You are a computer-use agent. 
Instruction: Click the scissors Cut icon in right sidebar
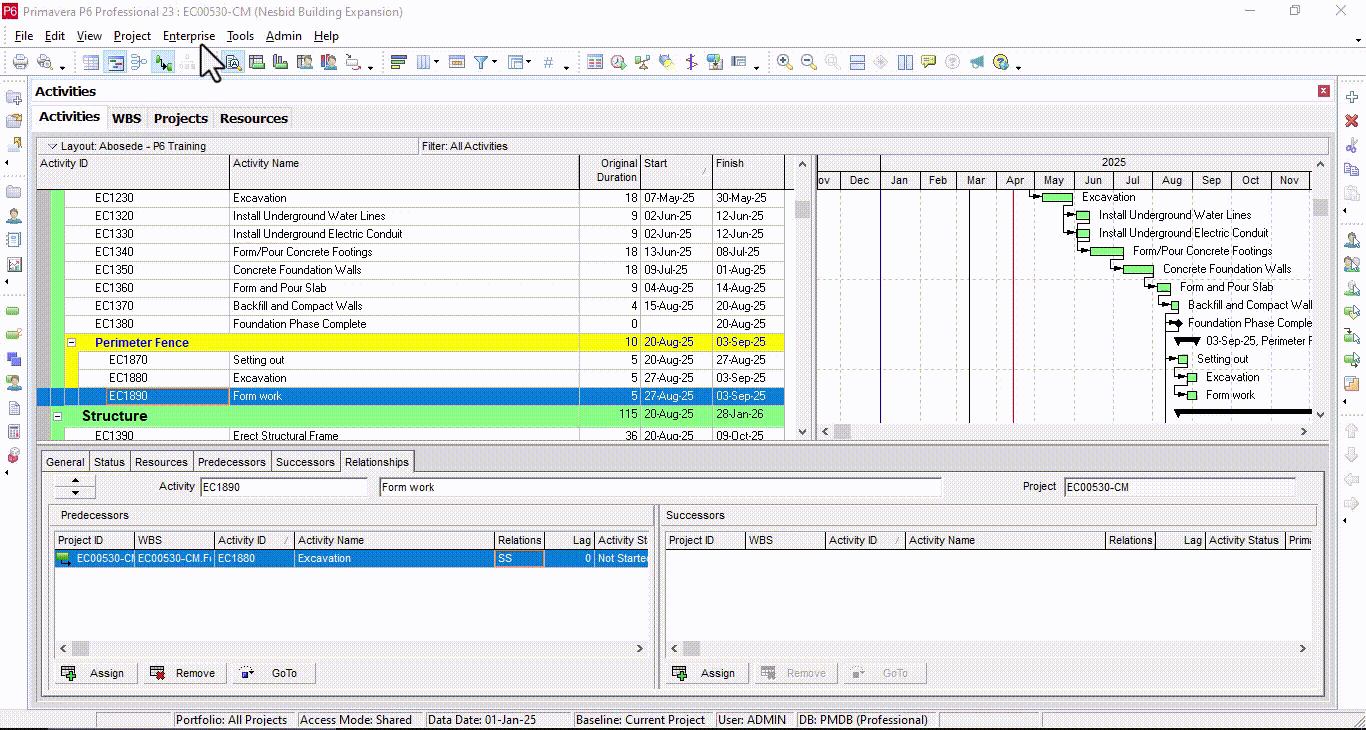point(1352,145)
